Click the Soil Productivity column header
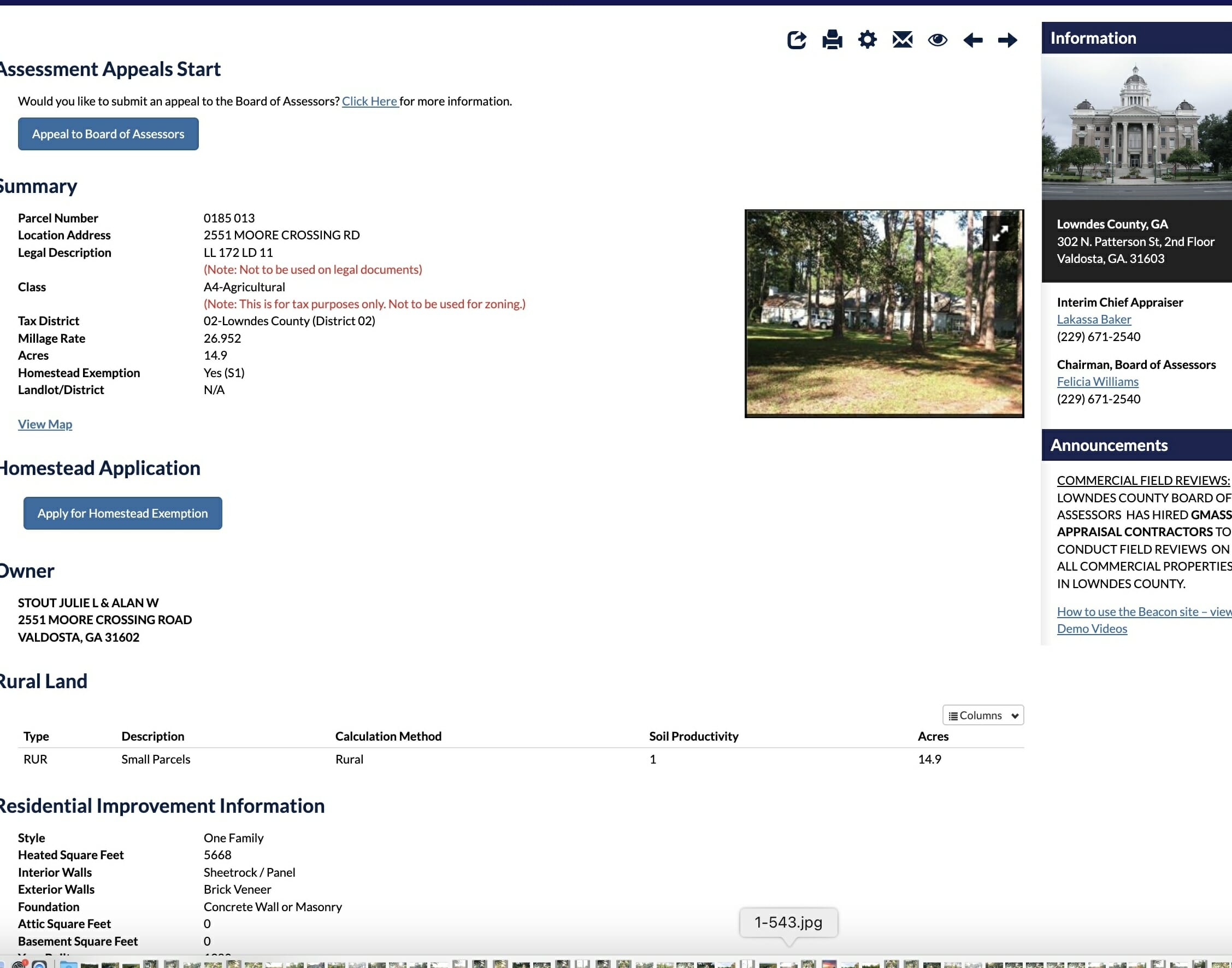Image resolution: width=1232 pixels, height=968 pixels. 693,736
